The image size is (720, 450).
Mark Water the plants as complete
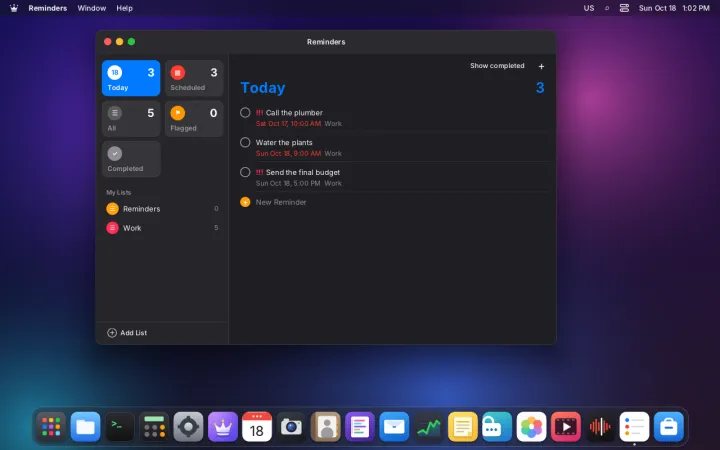pyautogui.click(x=245, y=142)
